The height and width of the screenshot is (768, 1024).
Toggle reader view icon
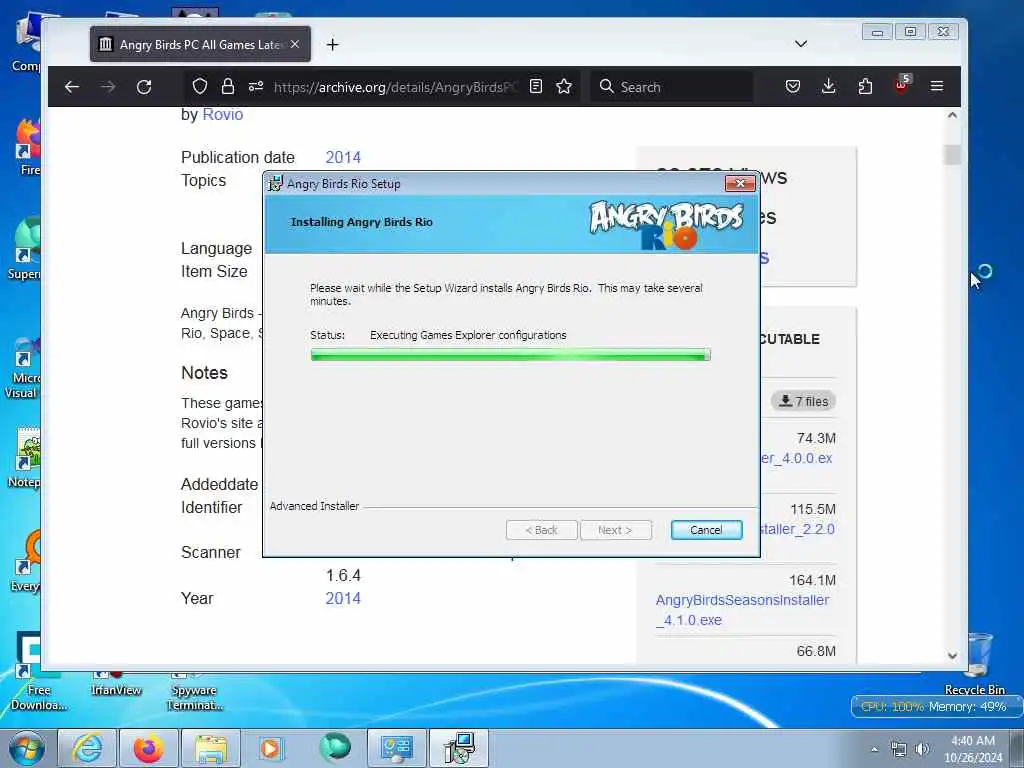coord(536,86)
